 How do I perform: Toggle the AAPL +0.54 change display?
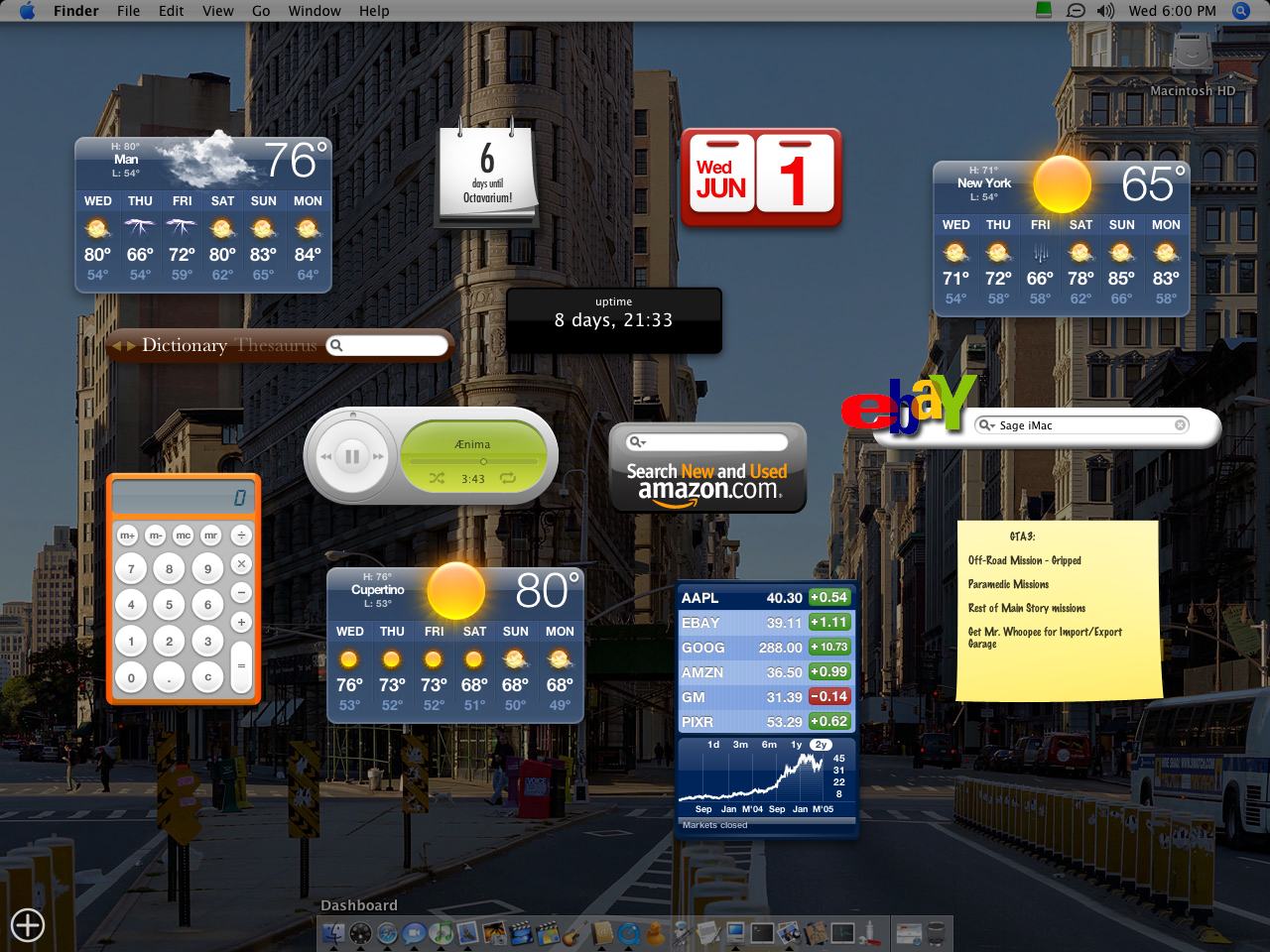point(828,598)
